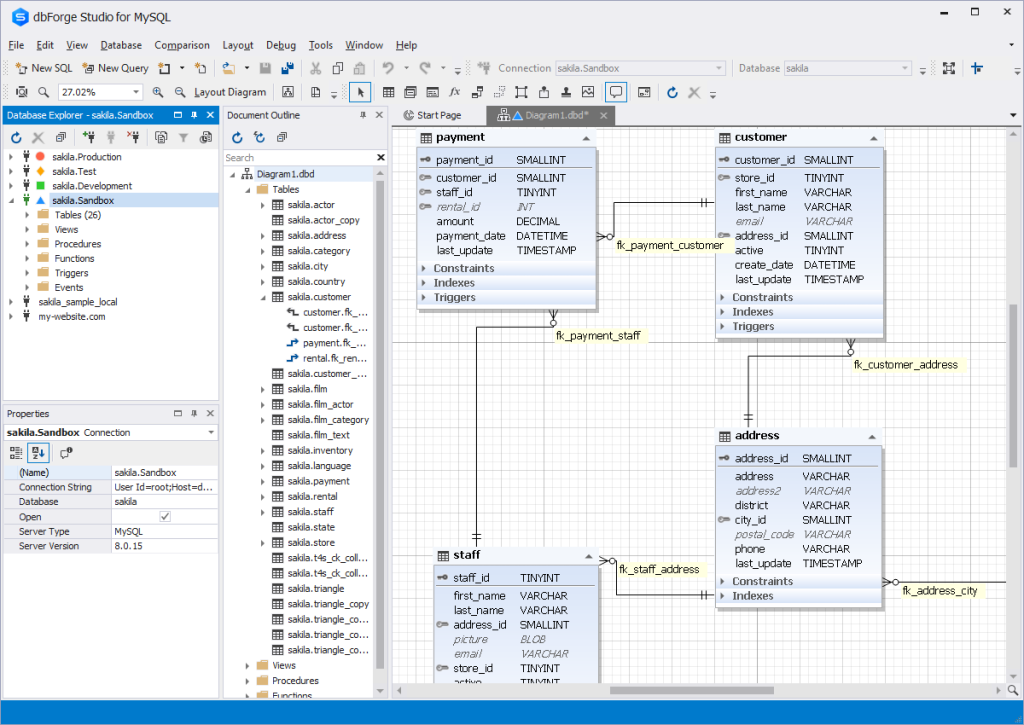
Task: Open the zoom percentage dropdown
Action: point(136,92)
